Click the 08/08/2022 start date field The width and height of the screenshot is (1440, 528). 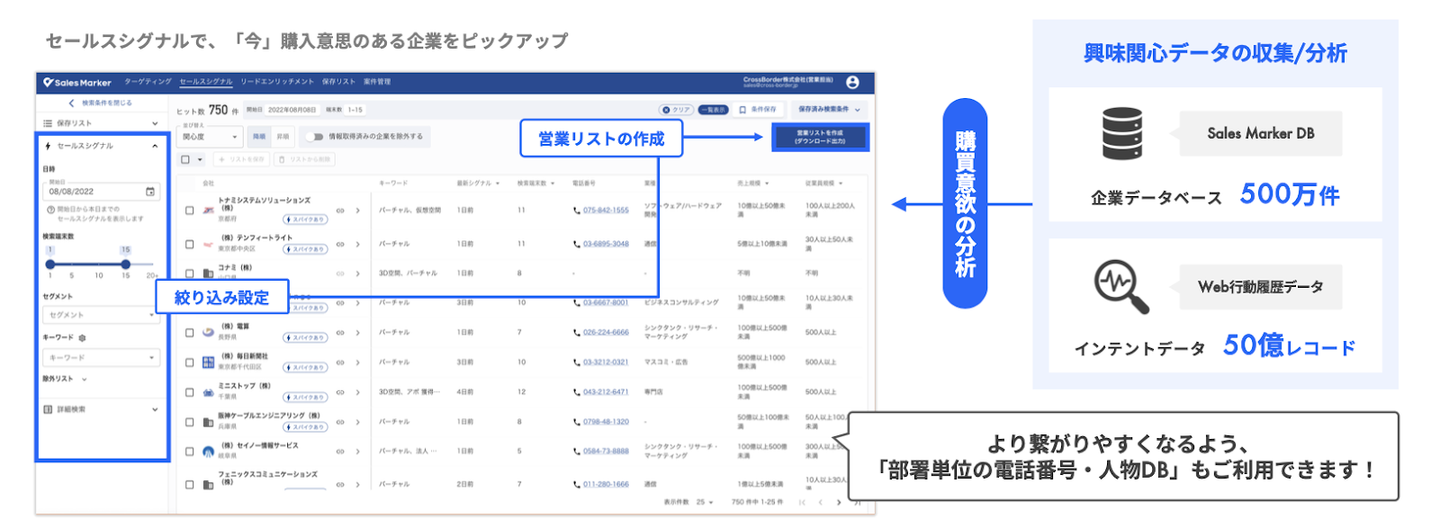[101, 191]
